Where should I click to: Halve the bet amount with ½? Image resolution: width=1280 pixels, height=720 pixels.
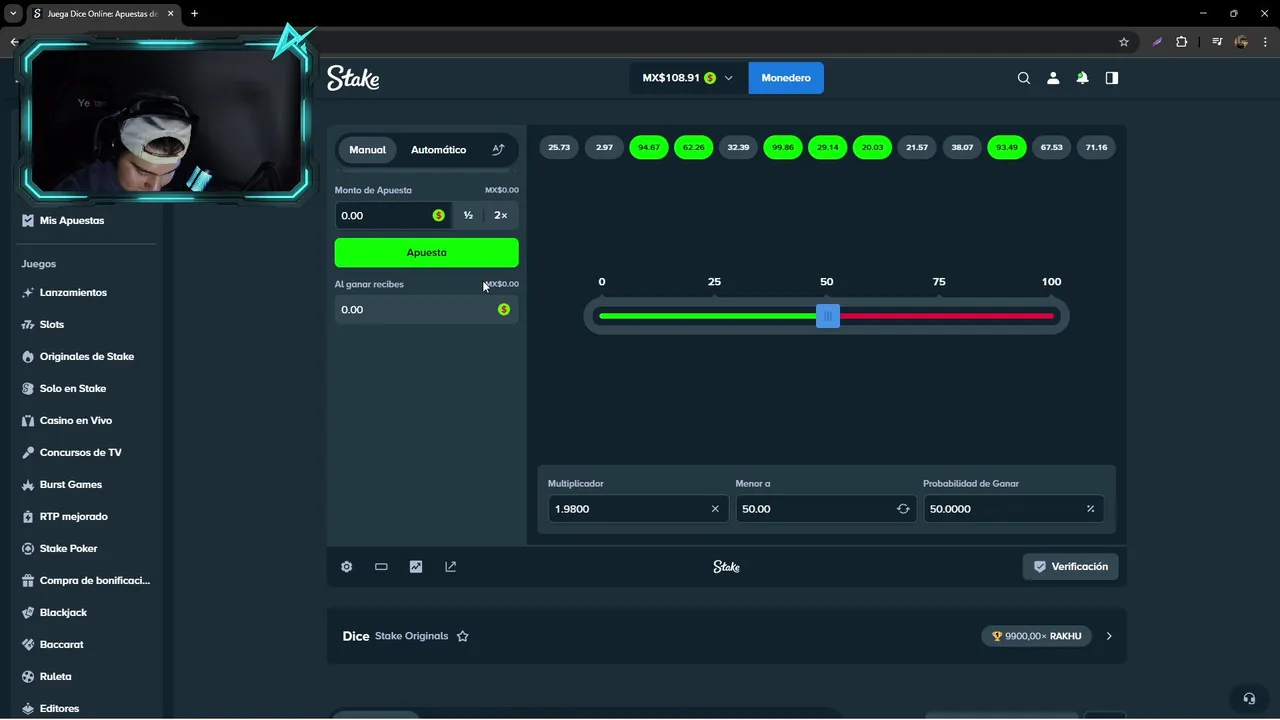click(x=468, y=215)
